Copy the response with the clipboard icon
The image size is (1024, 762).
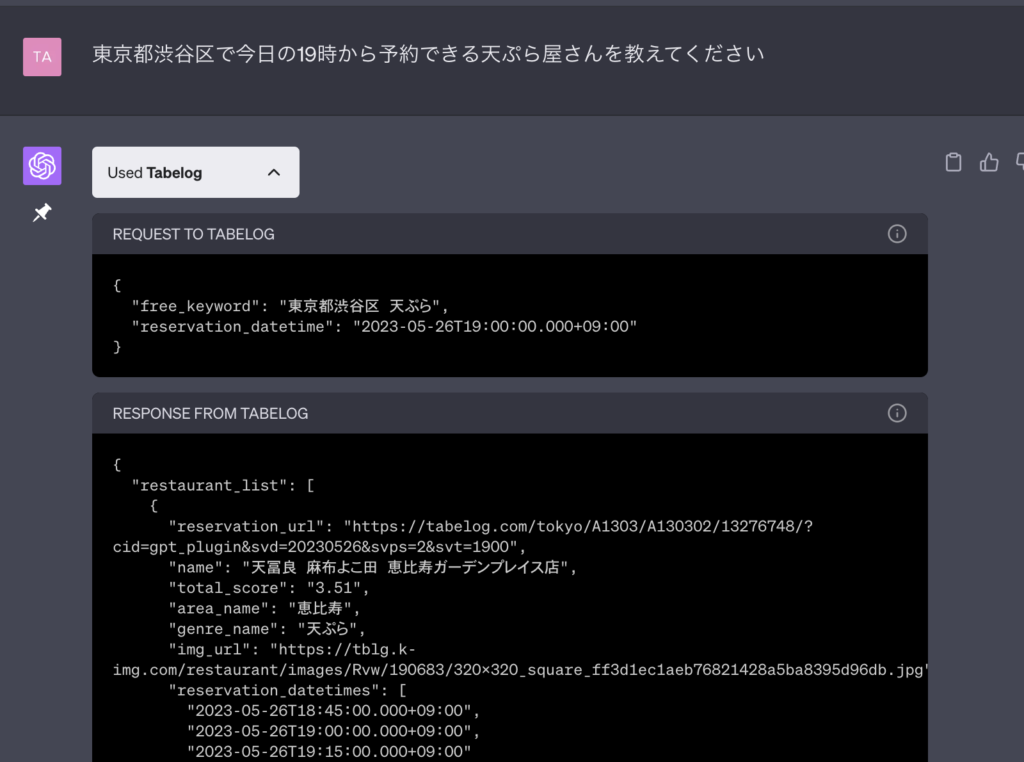[953, 162]
